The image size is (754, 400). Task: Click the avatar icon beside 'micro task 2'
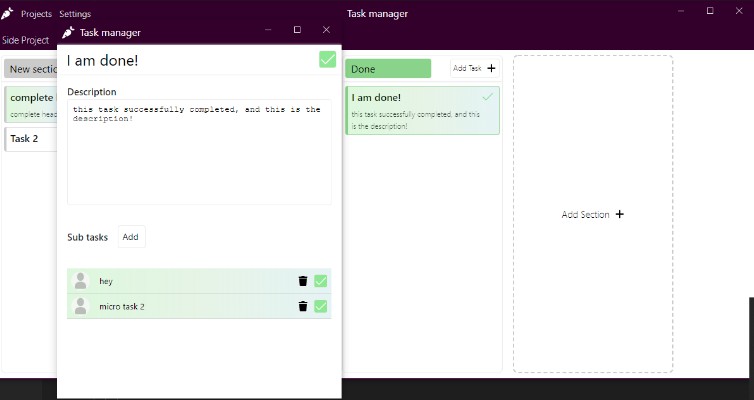pos(81,306)
